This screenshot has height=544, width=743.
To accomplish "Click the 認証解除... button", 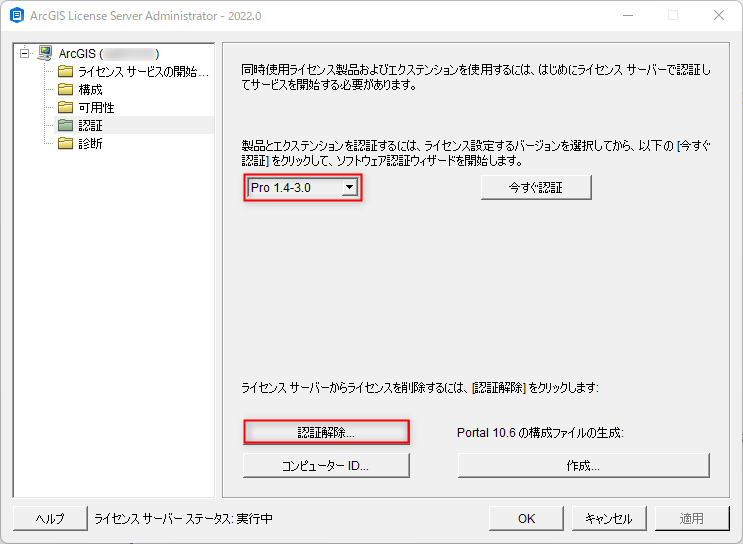I will pos(326,432).
